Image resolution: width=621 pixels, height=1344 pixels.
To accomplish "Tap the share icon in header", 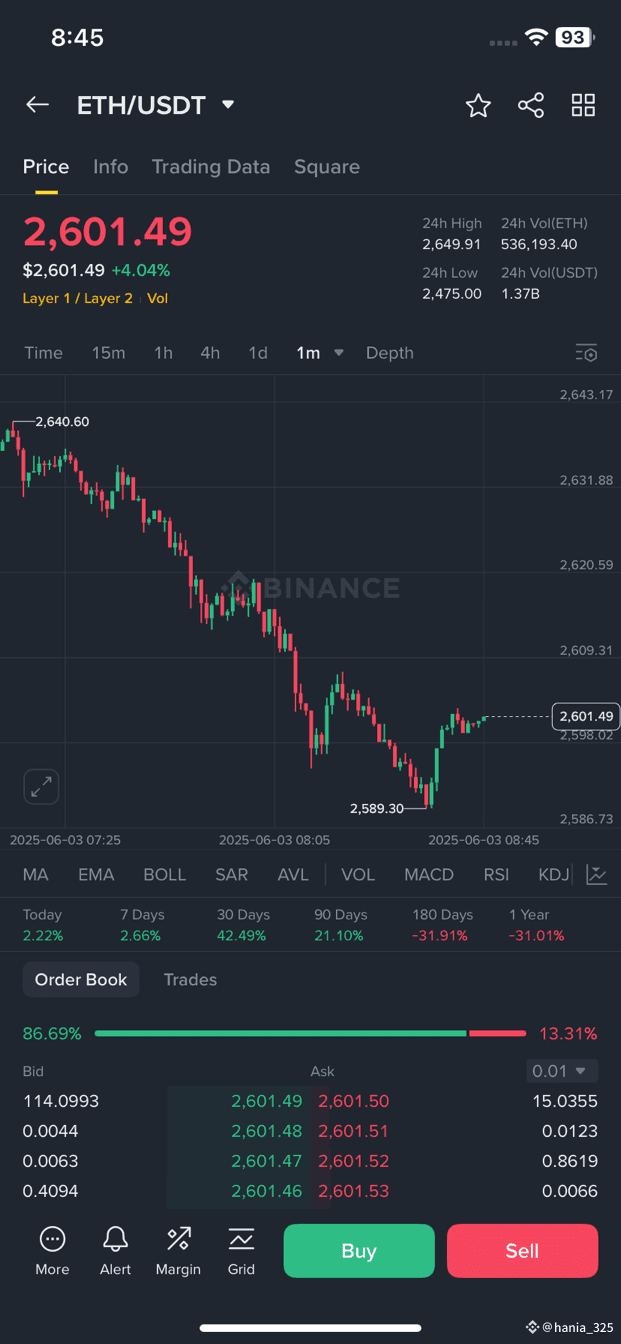I will (531, 105).
